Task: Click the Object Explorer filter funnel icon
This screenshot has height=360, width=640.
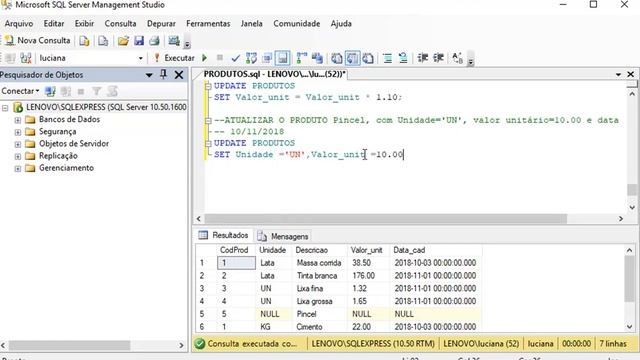Action: click(x=97, y=91)
